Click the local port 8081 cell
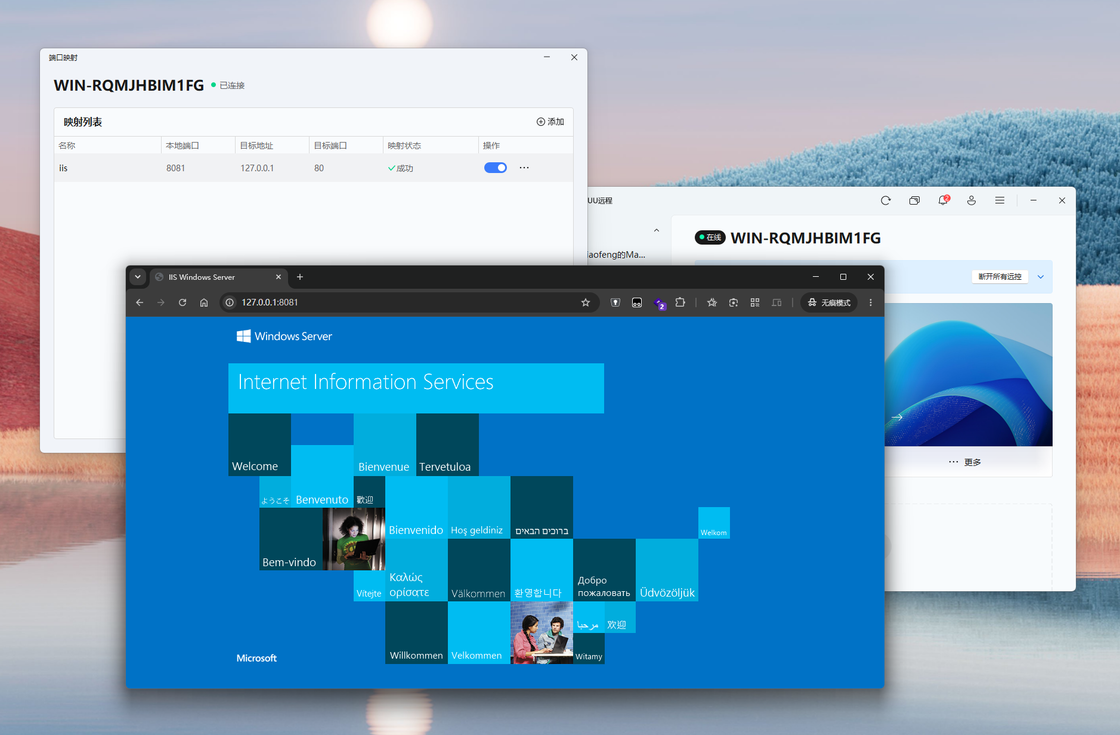This screenshot has width=1120, height=735. [176, 169]
